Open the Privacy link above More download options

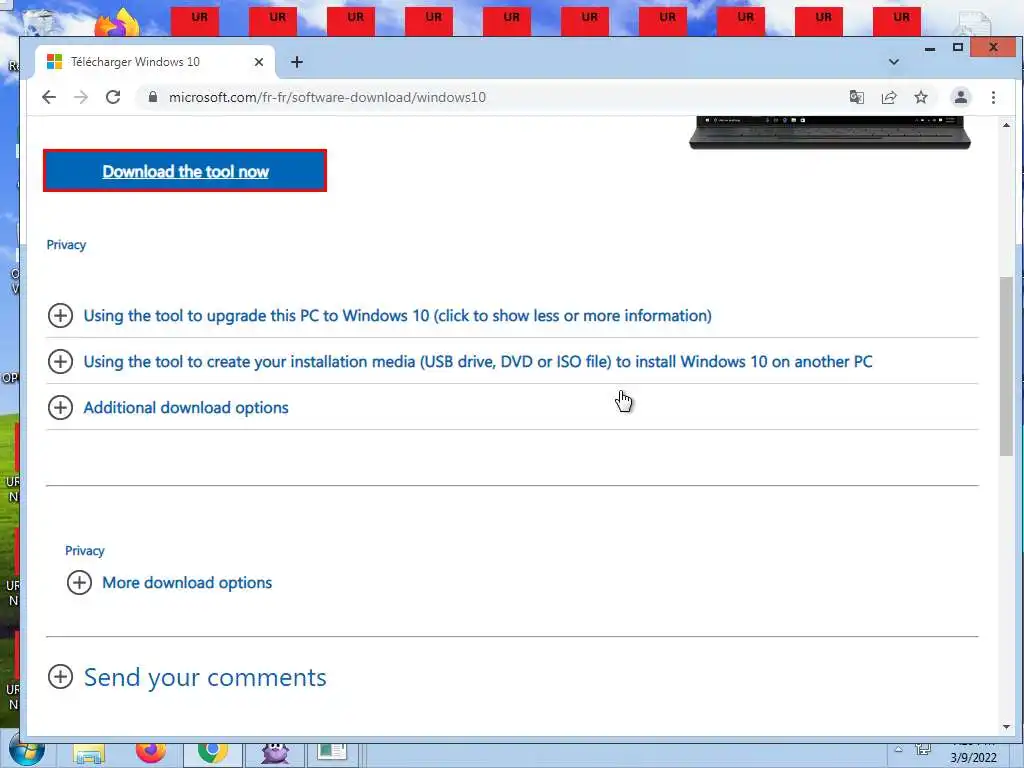point(84,551)
